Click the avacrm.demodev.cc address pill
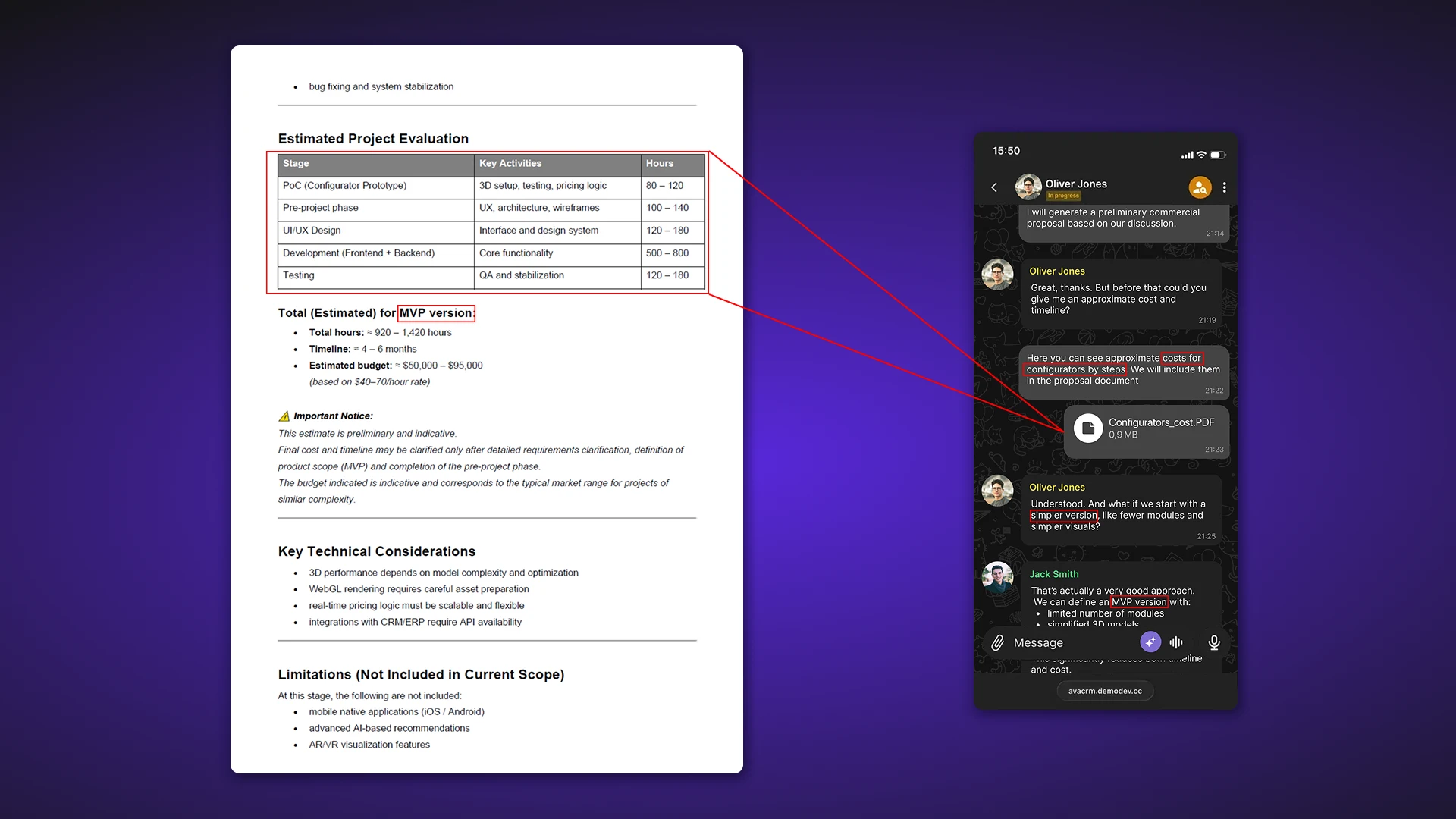1456x819 pixels. 1105,691
